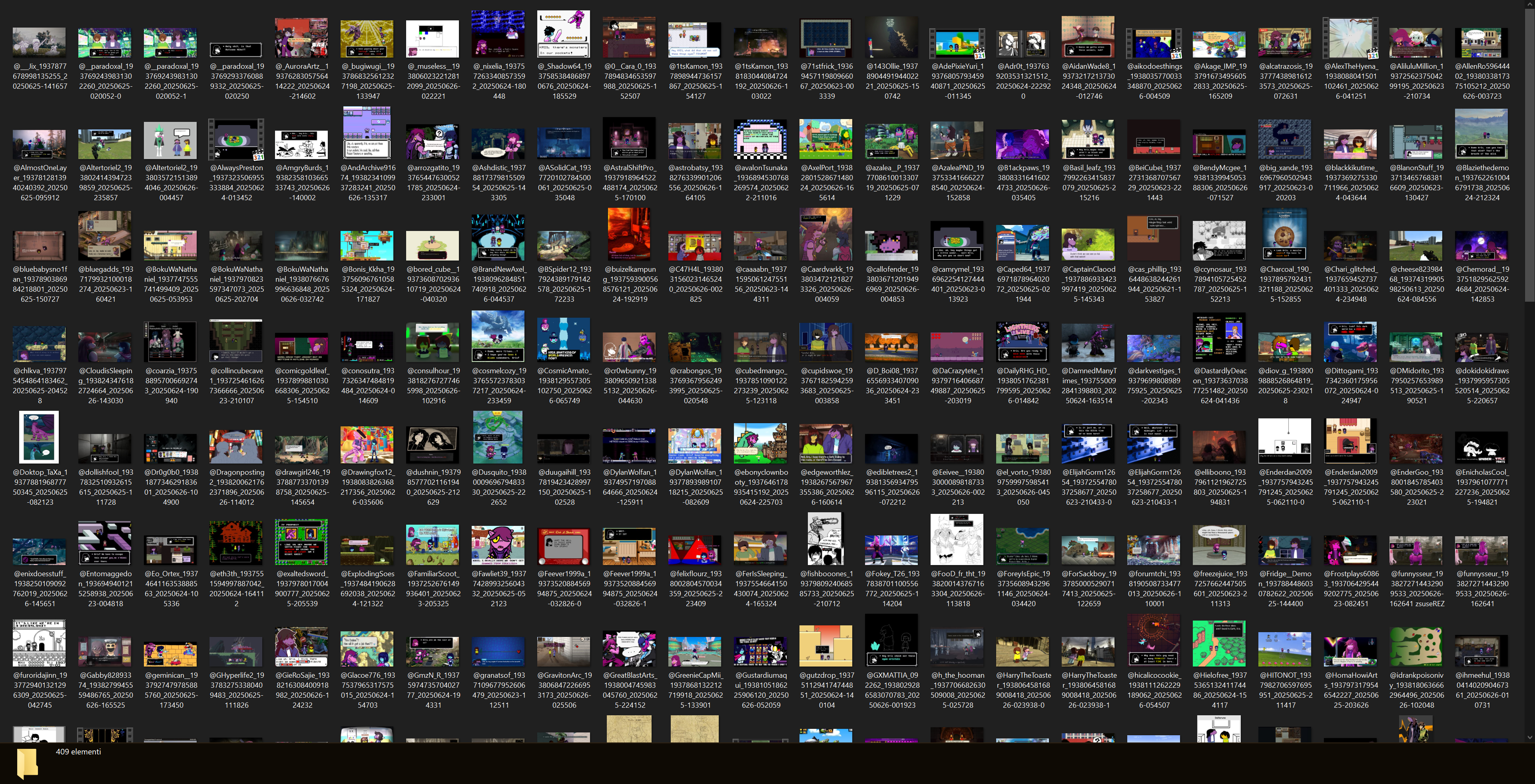This screenshot has height=784, width=1535.
Task: Click file name starting with @AllenRo596444
Action: pos(1482,81)
